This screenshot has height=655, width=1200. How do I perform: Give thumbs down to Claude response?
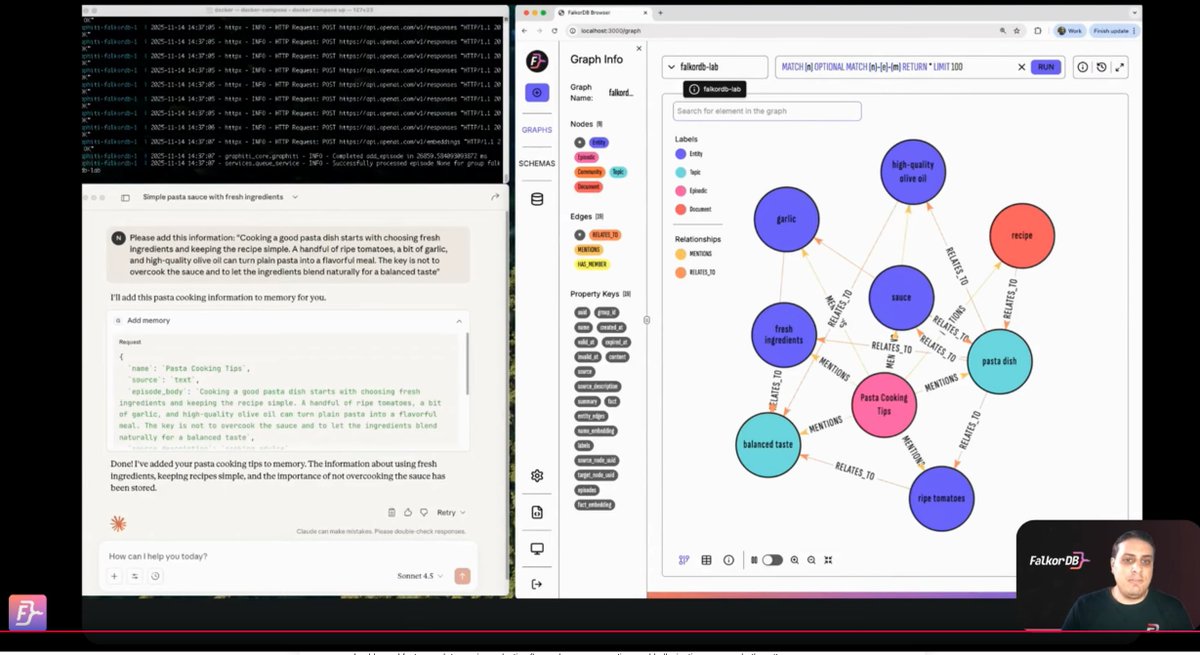click(x=422, y=512)
